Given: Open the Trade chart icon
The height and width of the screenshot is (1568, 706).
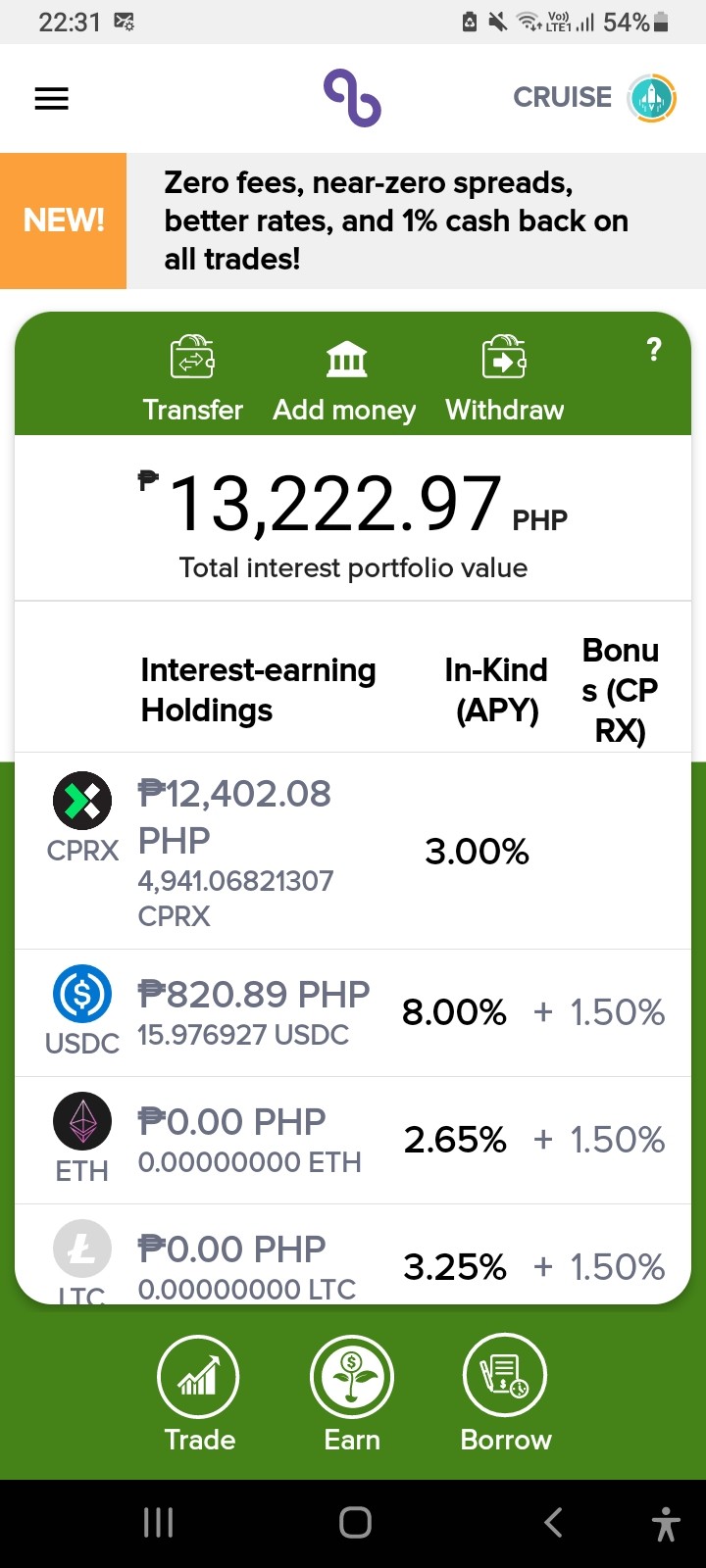Looking at the screenshot, I should 199,1377.
